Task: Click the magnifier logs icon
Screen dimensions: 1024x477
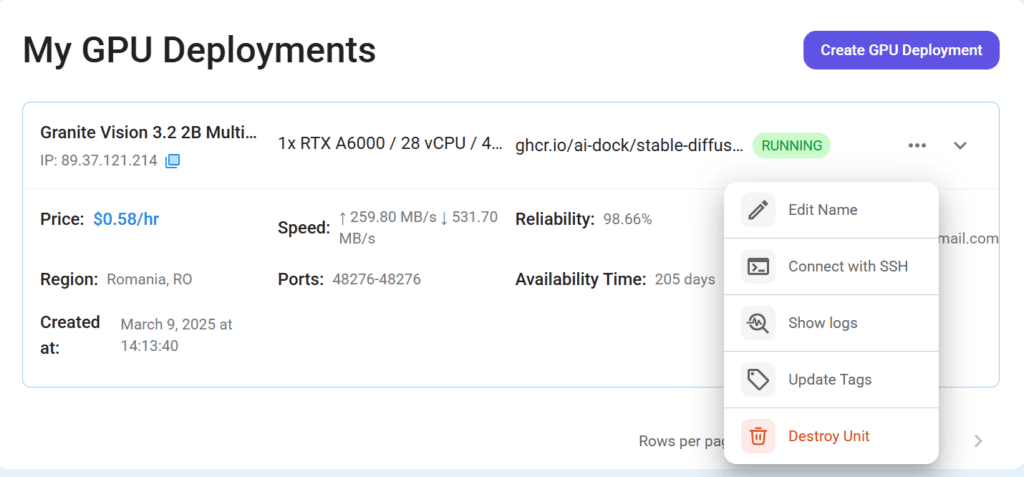Action: point(758,323)
